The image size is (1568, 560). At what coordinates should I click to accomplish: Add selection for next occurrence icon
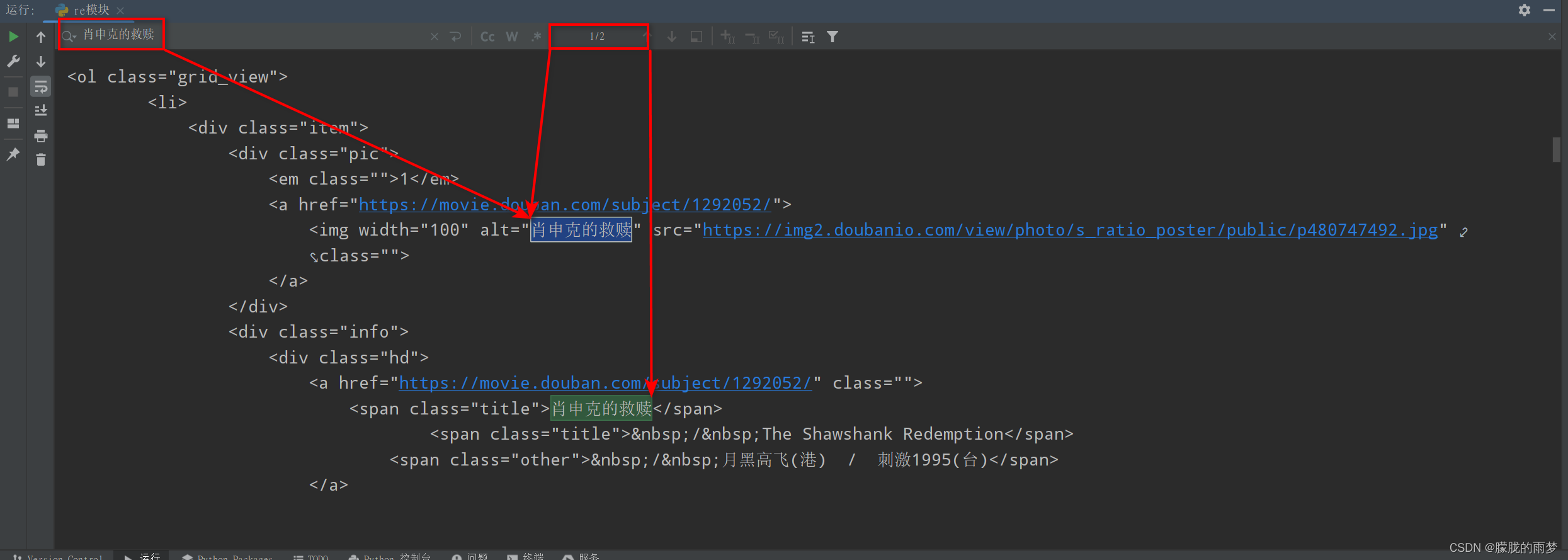point(728,37)
